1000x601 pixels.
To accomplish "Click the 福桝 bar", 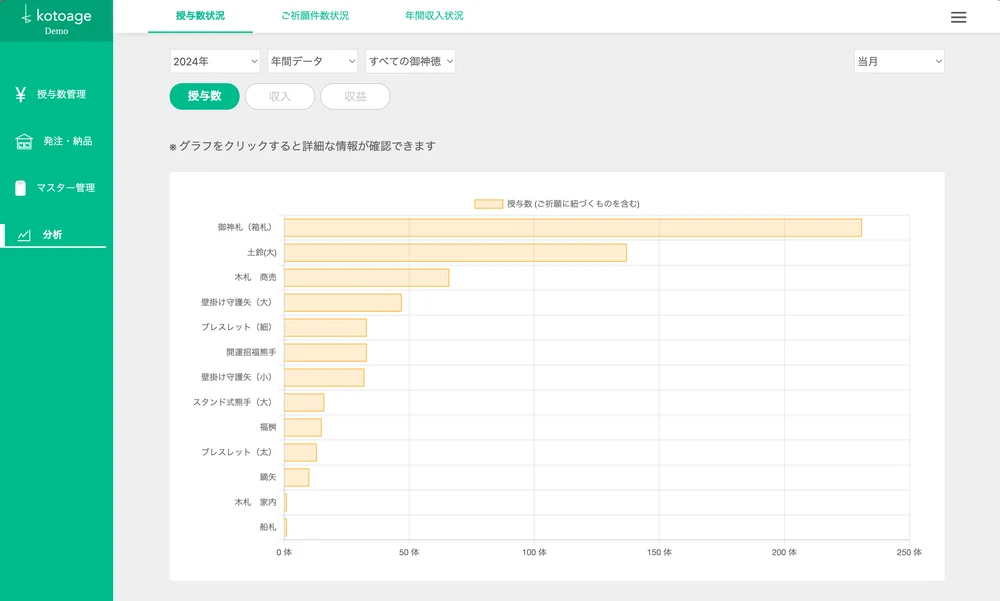I will tap(303, 427).
